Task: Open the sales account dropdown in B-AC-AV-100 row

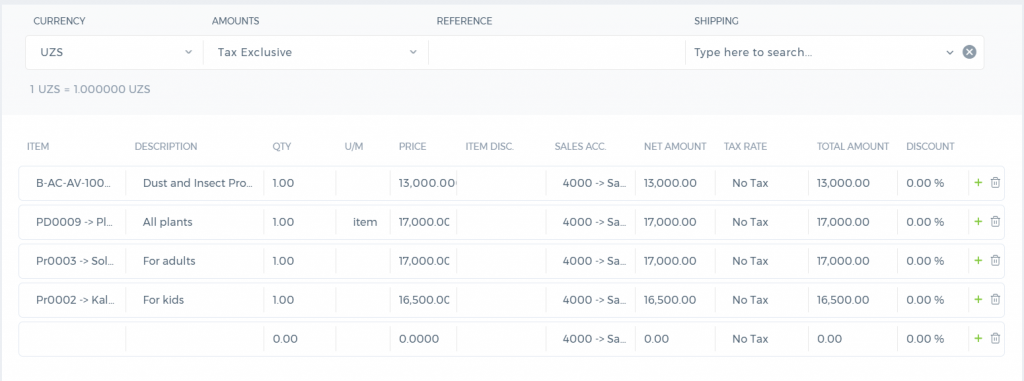Action: click(x=590, y=183)
